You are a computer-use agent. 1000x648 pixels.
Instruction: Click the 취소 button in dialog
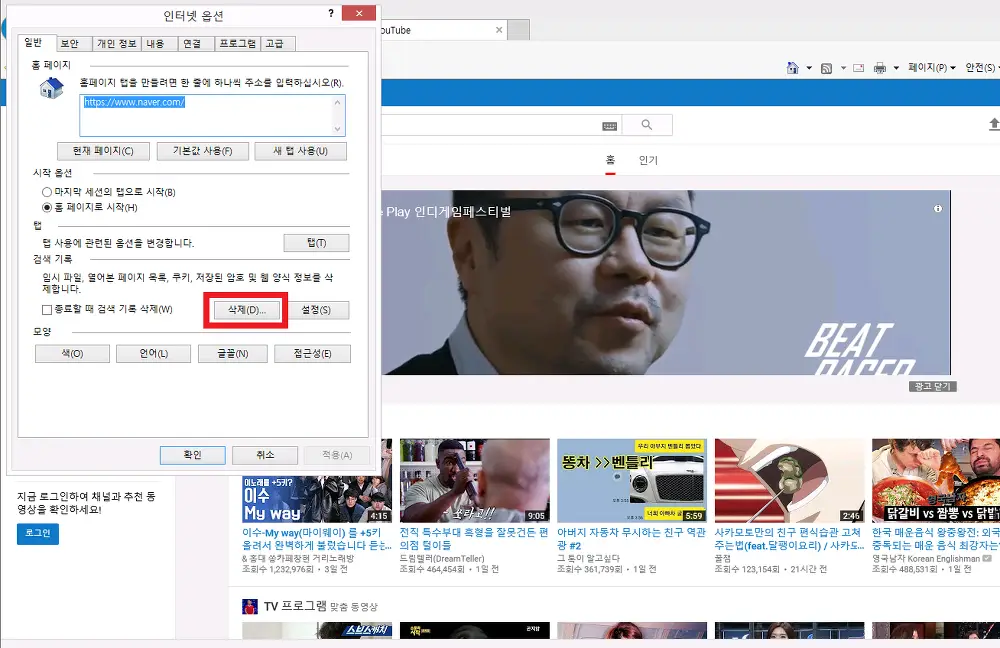click(x=265, y=455)
